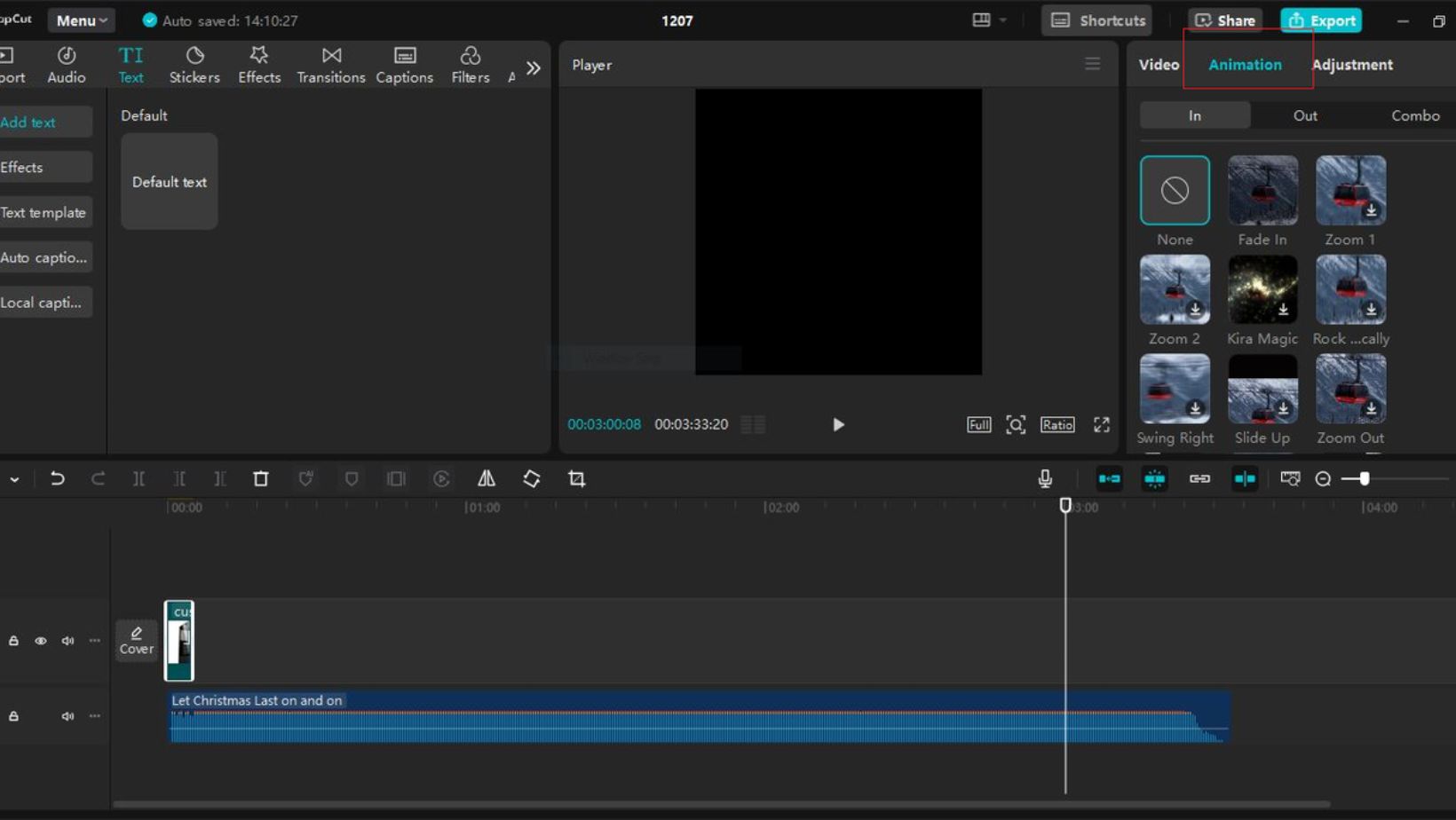
Task: Click the microphone record voiceover icon
Action: [1045, 479]
